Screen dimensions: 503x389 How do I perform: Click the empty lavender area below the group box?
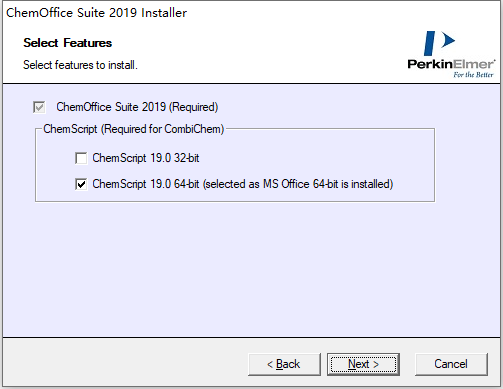233,267
